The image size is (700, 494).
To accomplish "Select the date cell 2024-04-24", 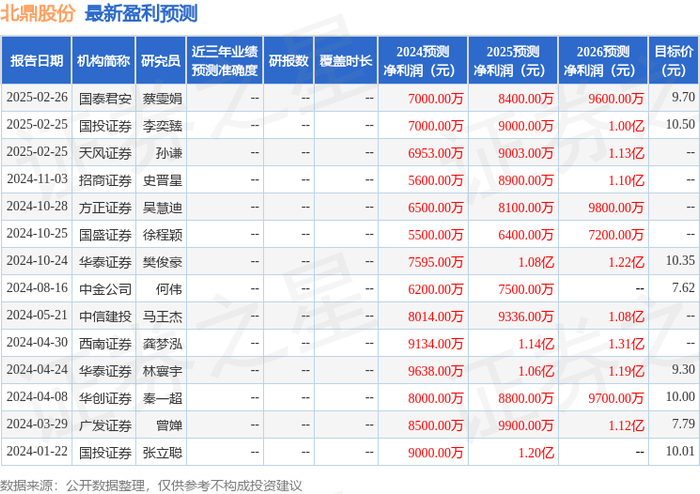I will pos(37,369).
